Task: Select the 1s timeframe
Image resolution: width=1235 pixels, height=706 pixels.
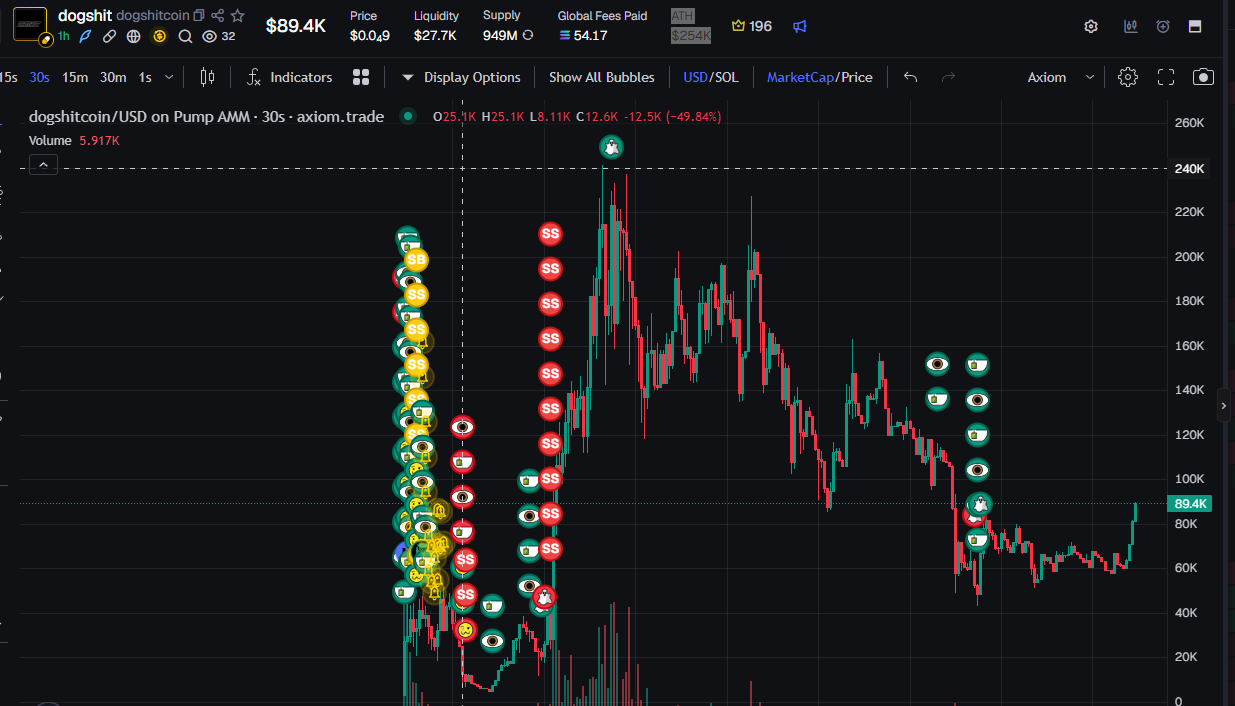Action: coord(145,77)
